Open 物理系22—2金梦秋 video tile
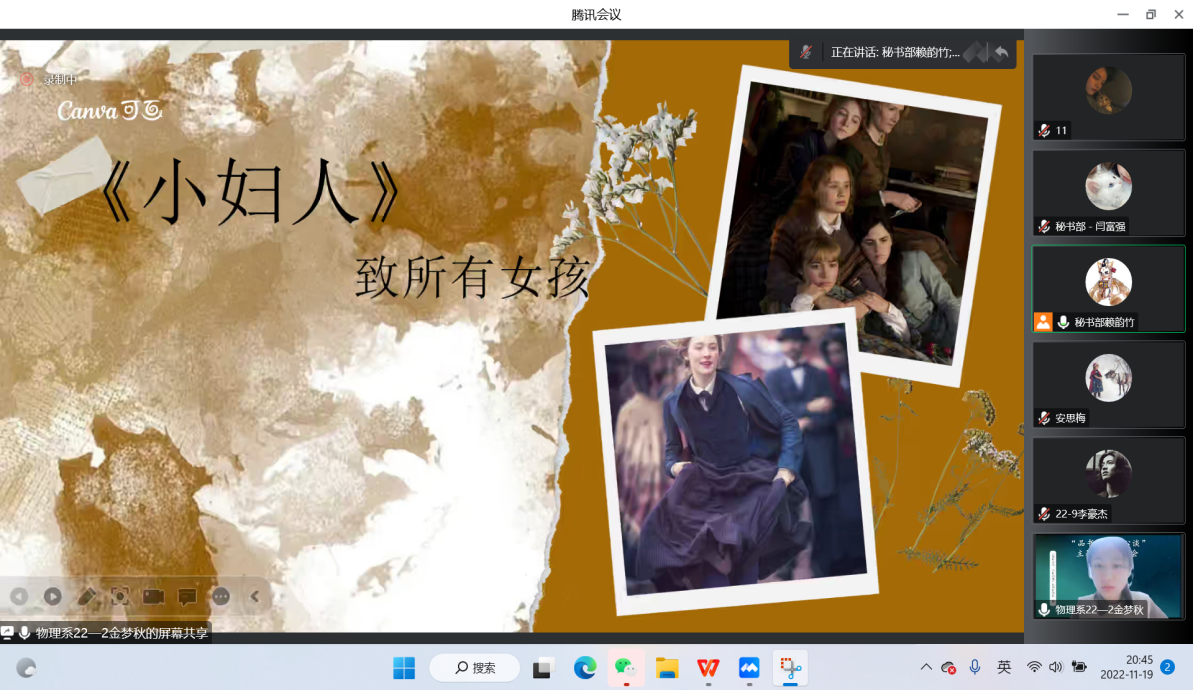Screen dimensions: 1193x690 coord(1108,576)
